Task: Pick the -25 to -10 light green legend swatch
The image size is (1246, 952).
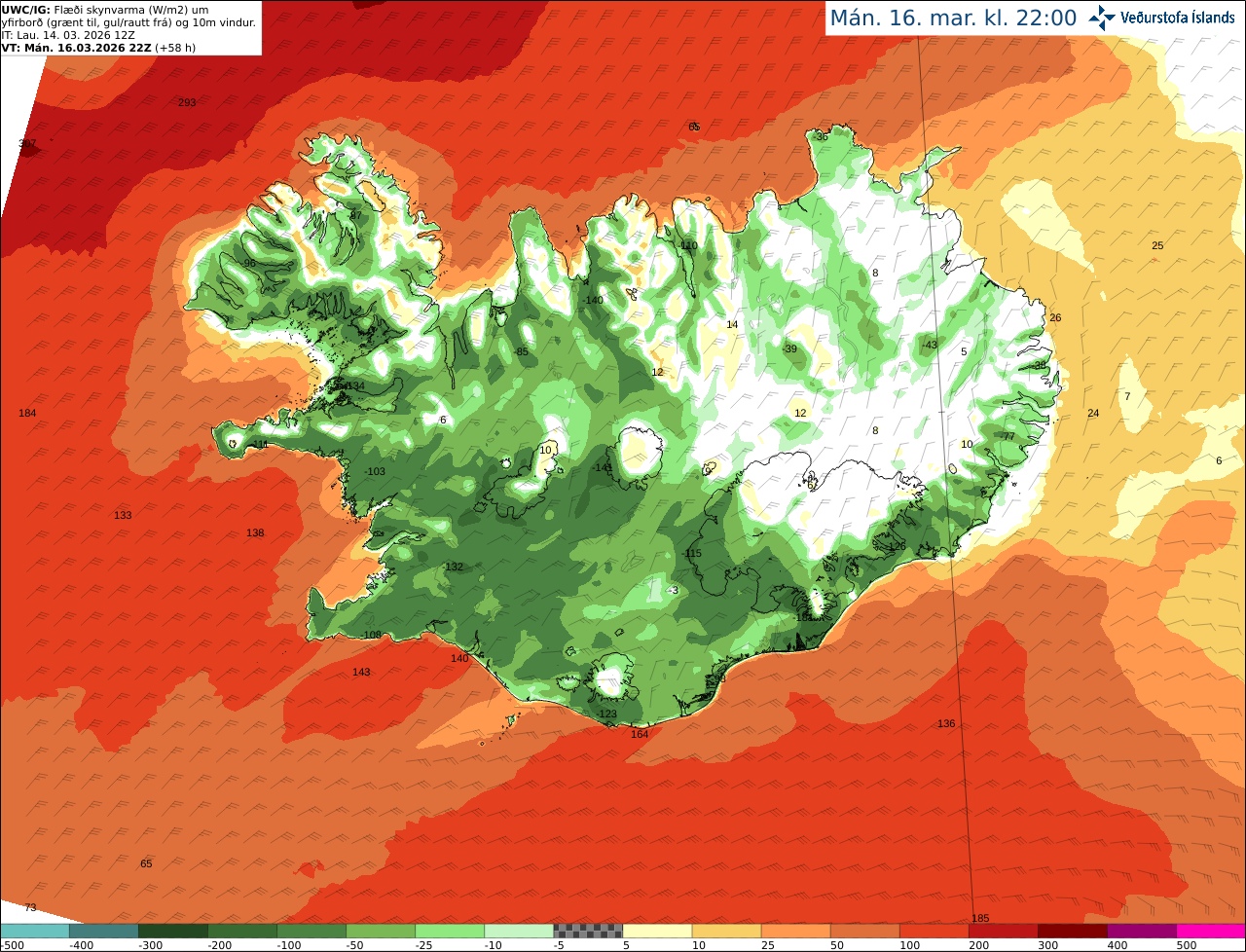Action: [x=449, y=931]
